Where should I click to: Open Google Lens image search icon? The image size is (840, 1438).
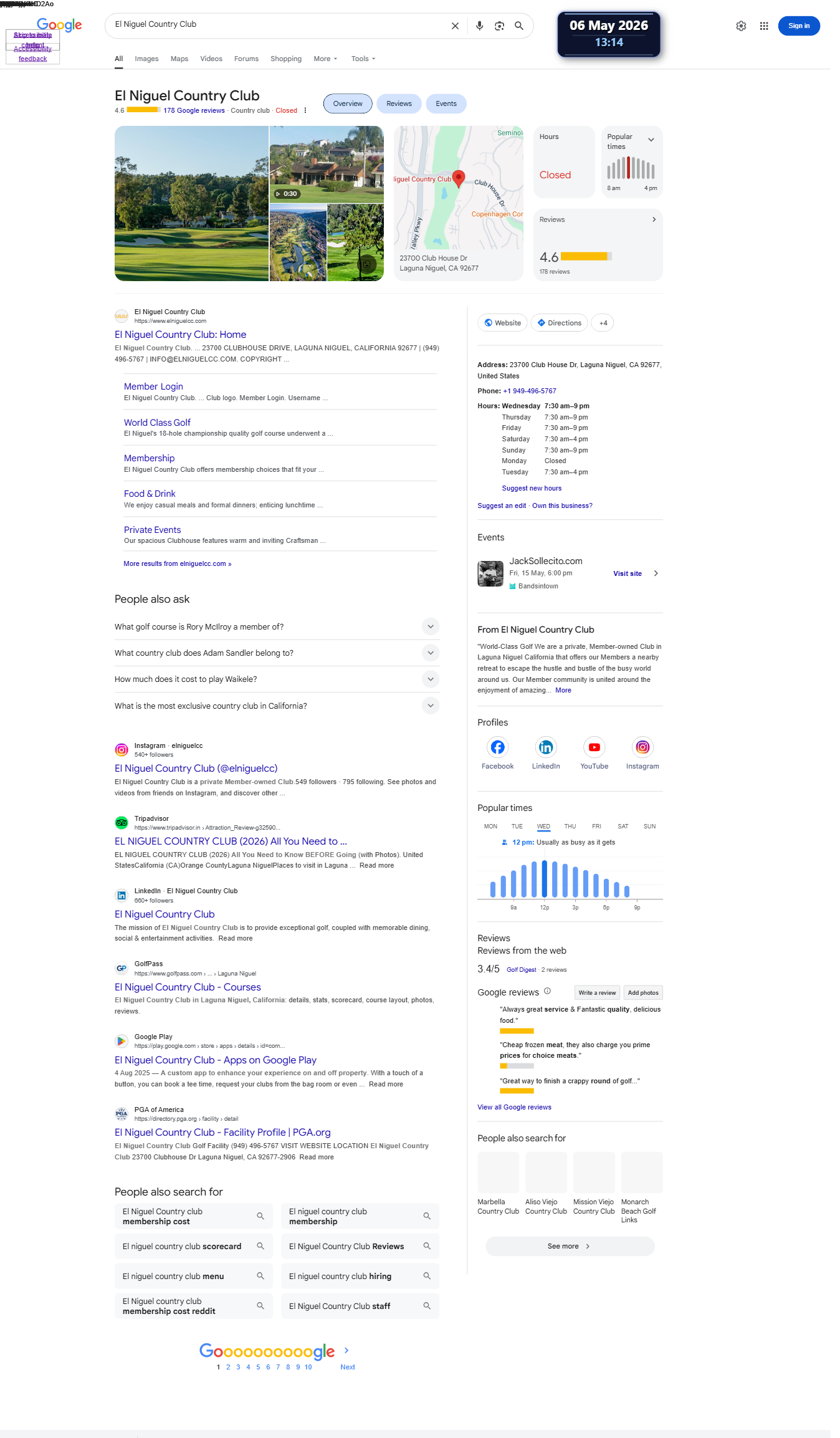point(499,26)
